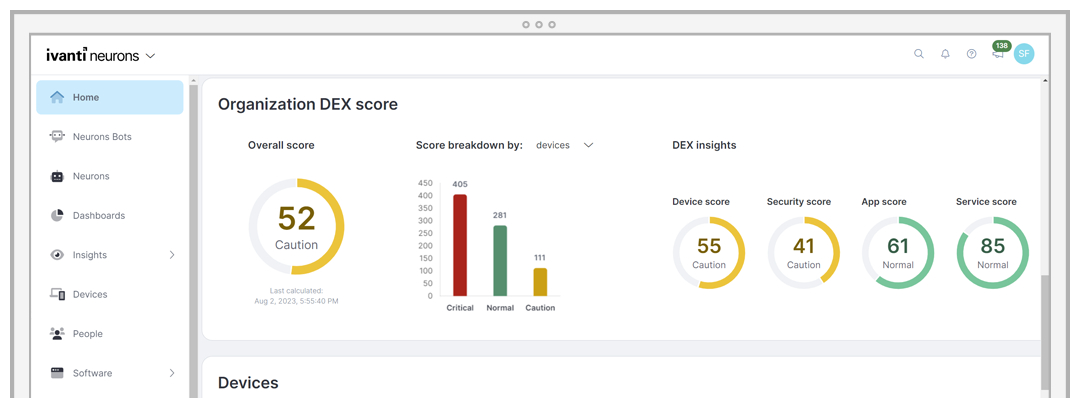Click the 405 value above Critical bar
This screenshot has width=1080, height=398.
(460, 184)
